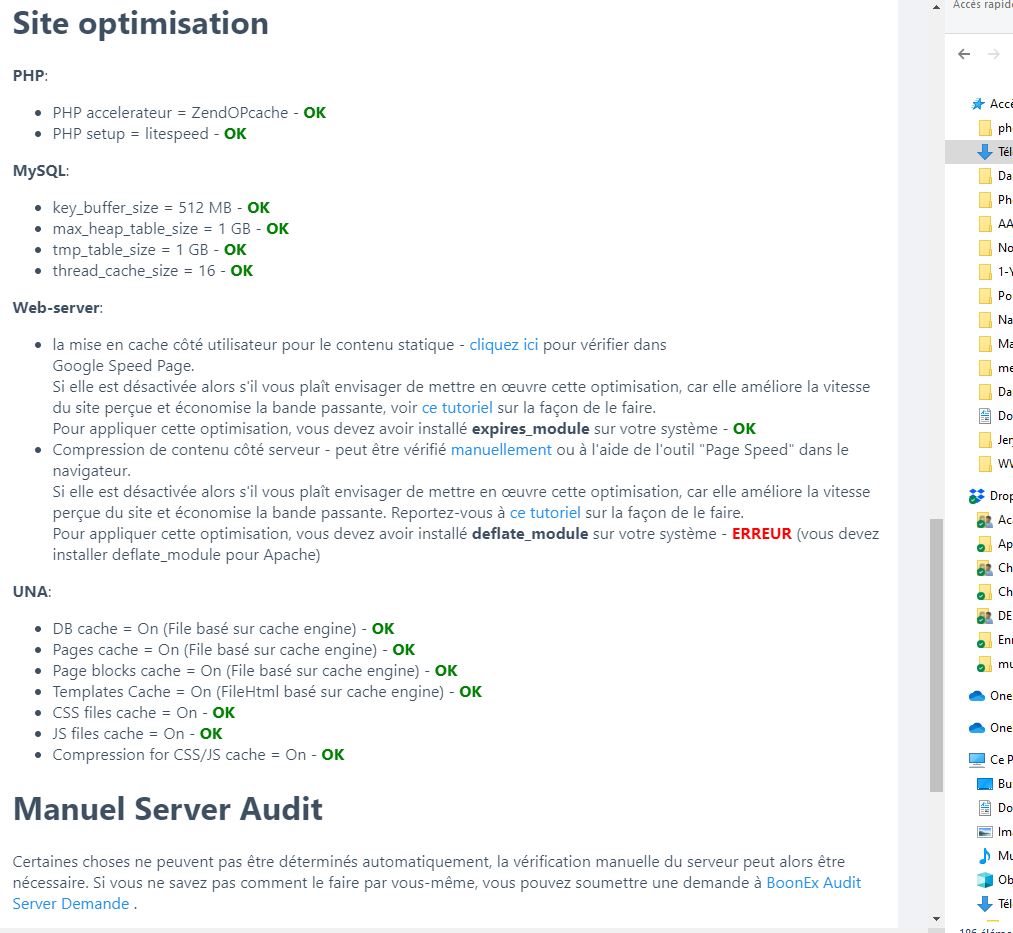Select the Quick Access star icon

coord(977,104)
